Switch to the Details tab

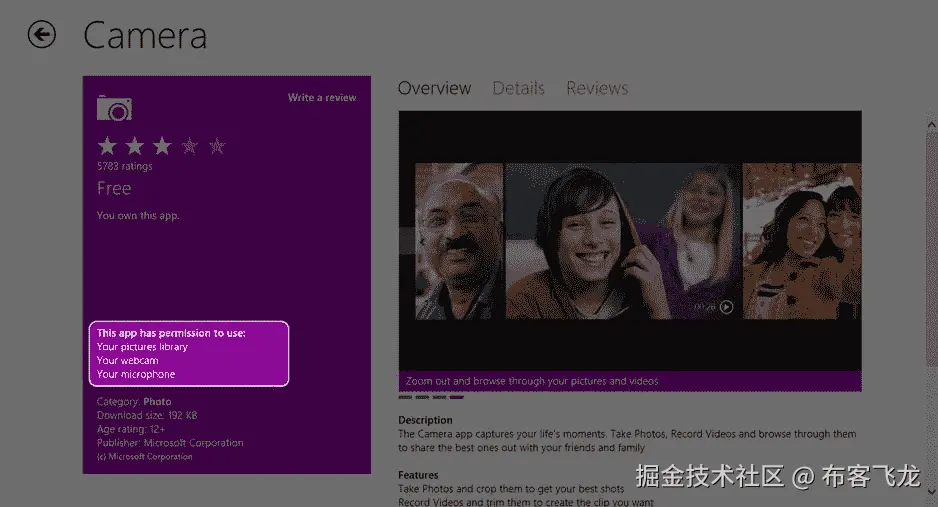518,88
